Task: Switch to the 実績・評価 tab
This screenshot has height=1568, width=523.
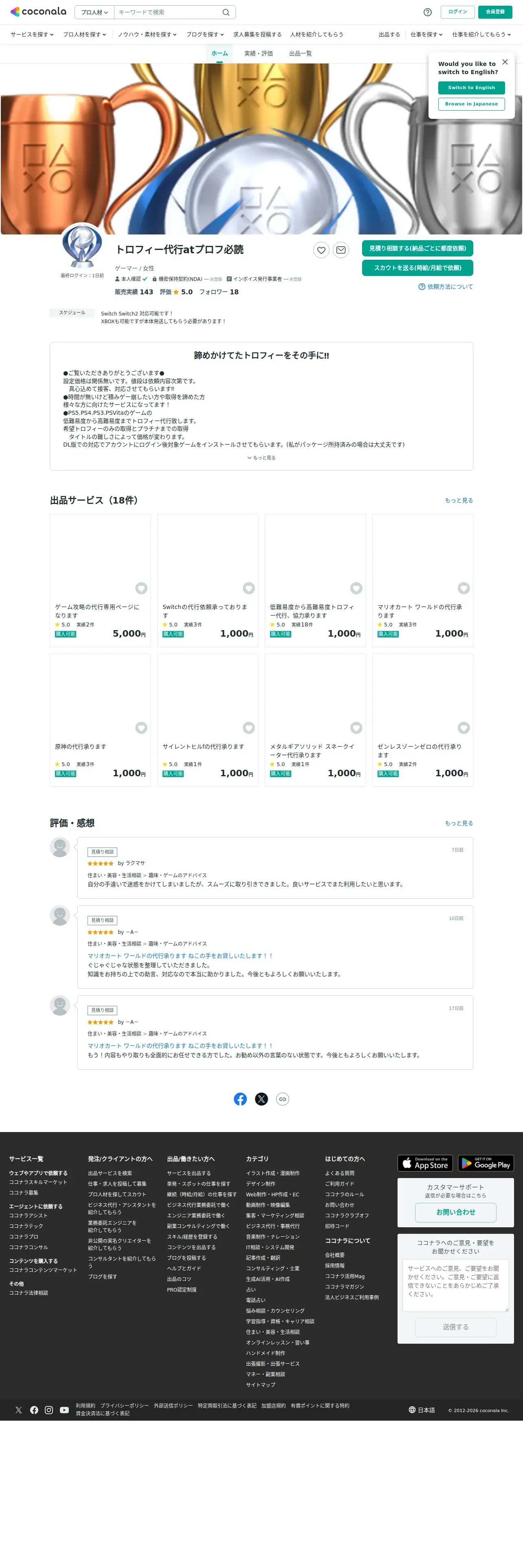Action: pyautogui.click(x=258, y=54)
